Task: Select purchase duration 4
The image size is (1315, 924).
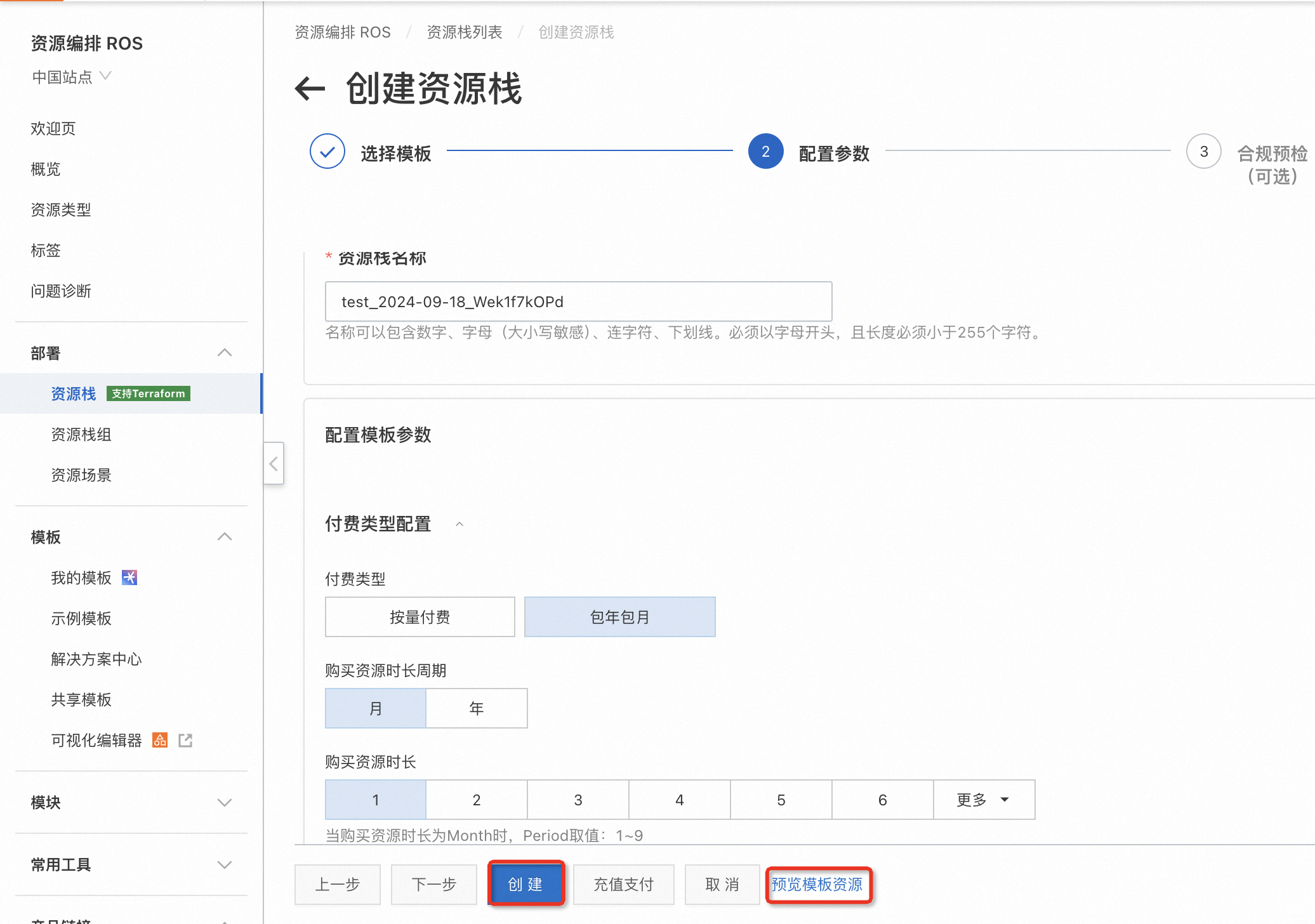Action: coord(680,800)
